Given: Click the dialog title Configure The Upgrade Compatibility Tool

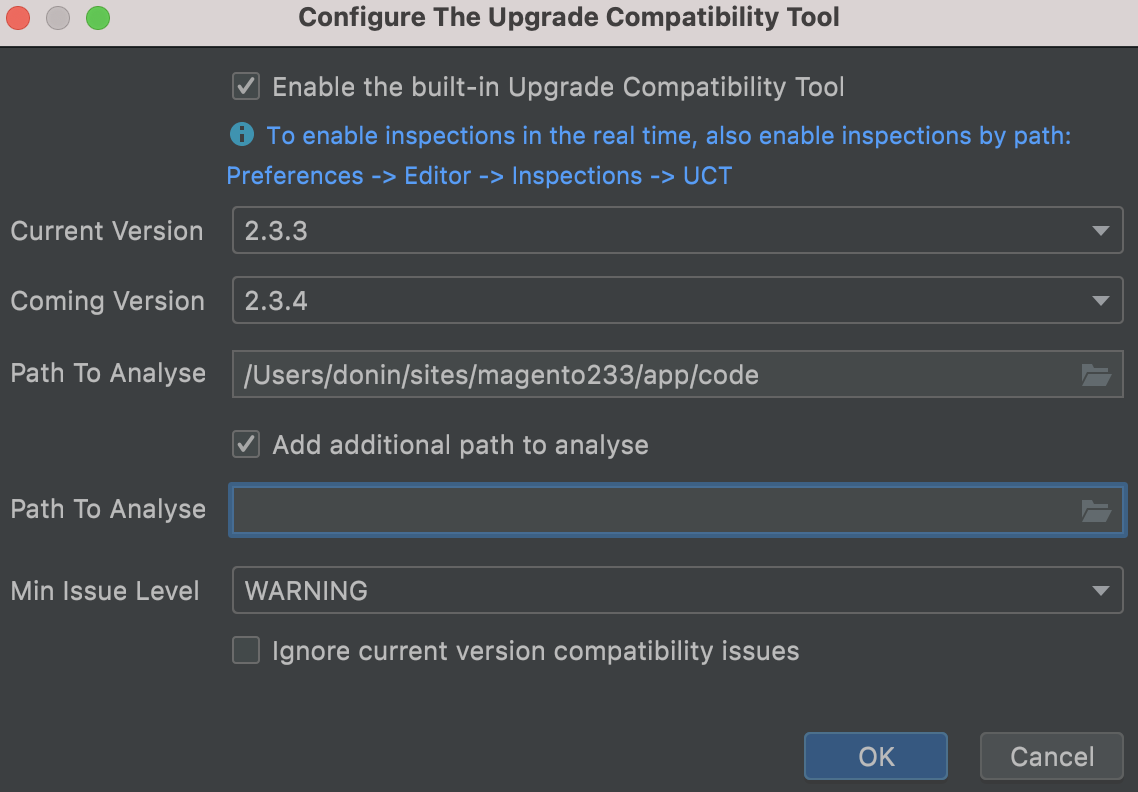Looking at the screenshot, I should (x=569, y=17).
